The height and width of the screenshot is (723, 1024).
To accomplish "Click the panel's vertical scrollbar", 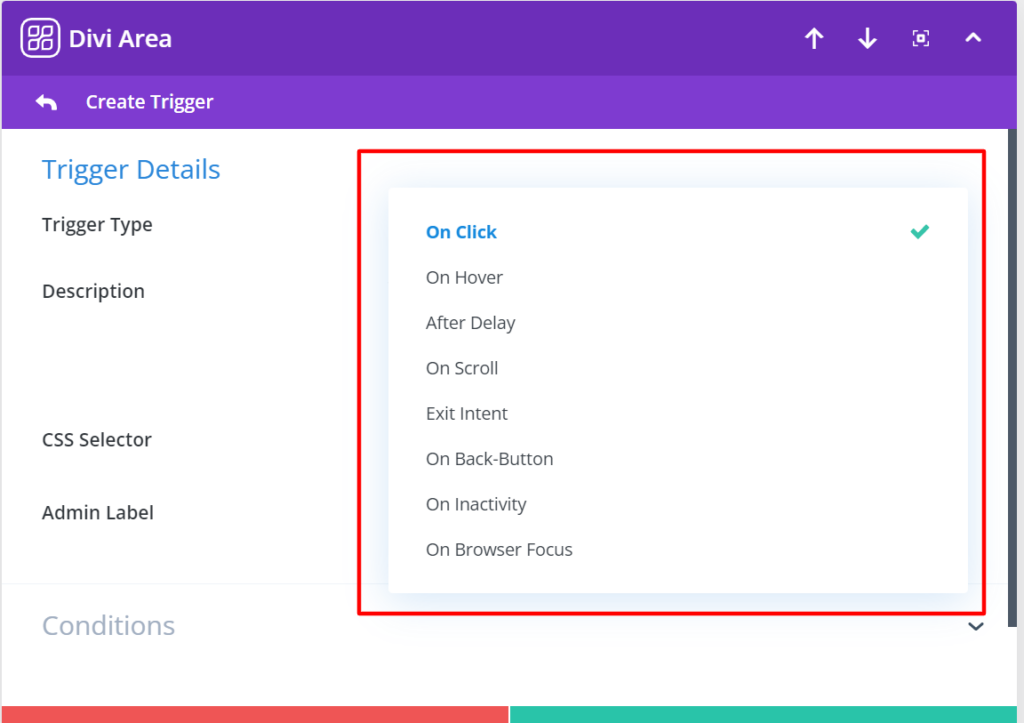I will click(x=1012, y=378).
